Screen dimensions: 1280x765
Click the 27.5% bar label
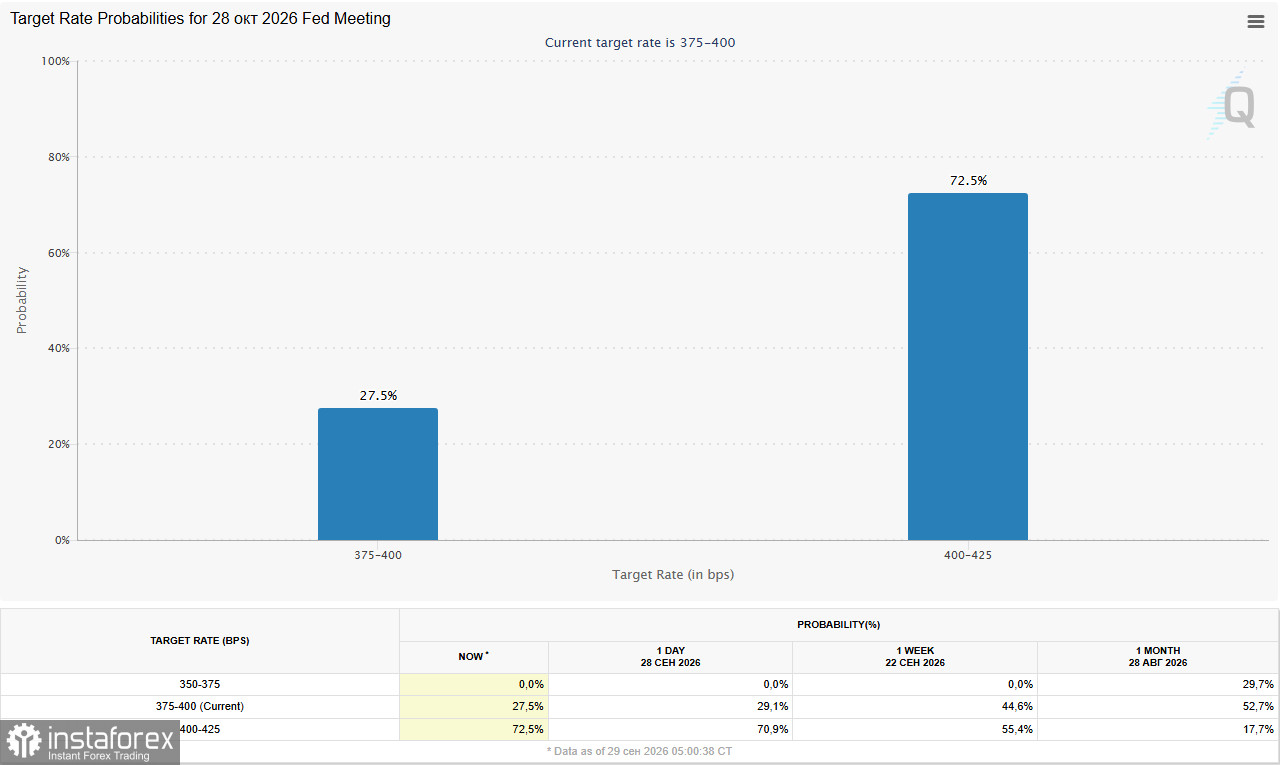click(x=378, y=395)
